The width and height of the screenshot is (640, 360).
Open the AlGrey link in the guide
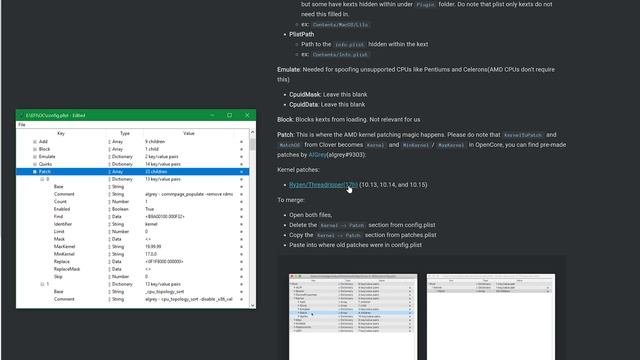318,155
